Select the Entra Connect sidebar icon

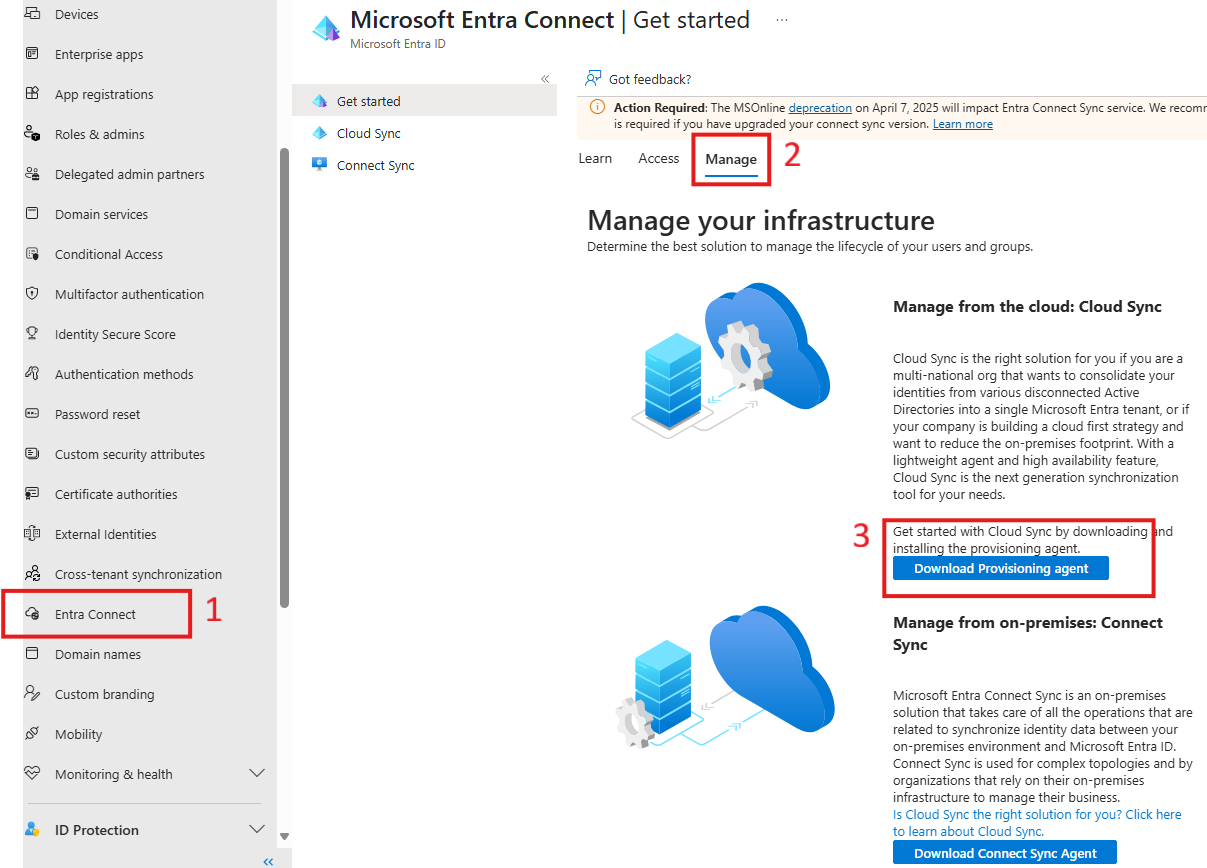tap(32, 614)
